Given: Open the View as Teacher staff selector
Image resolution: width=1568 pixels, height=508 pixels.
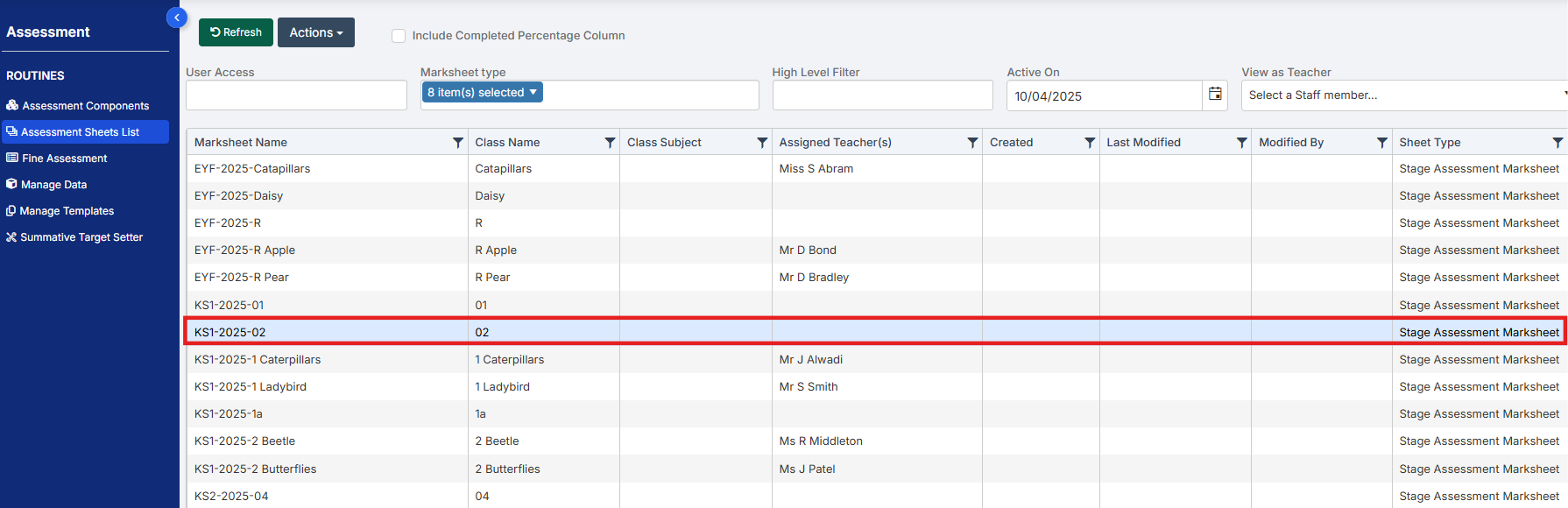Looking at the screenshot, I should coord(1402,95).
